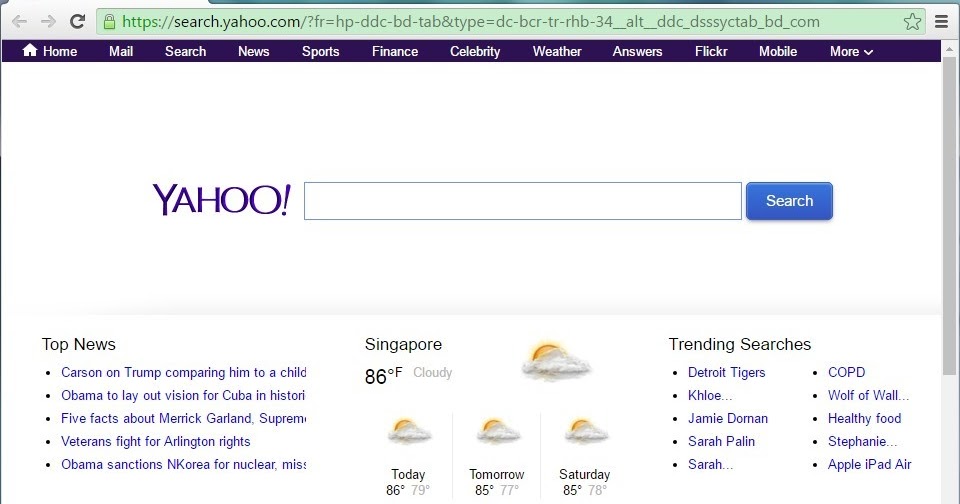Reload the page with refresh icon
This screenshot has width=960, height=504.
(x=77, y=22)
